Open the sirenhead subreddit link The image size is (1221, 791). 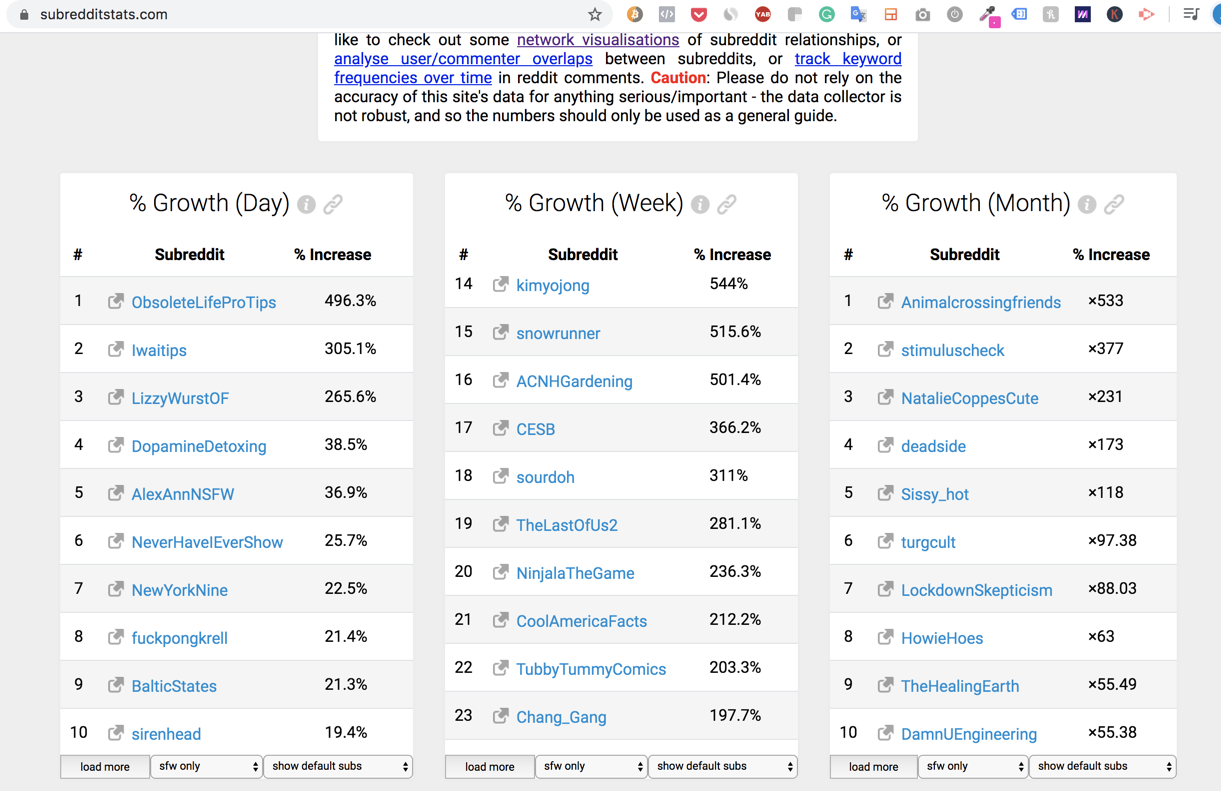(x=166, y=734)
